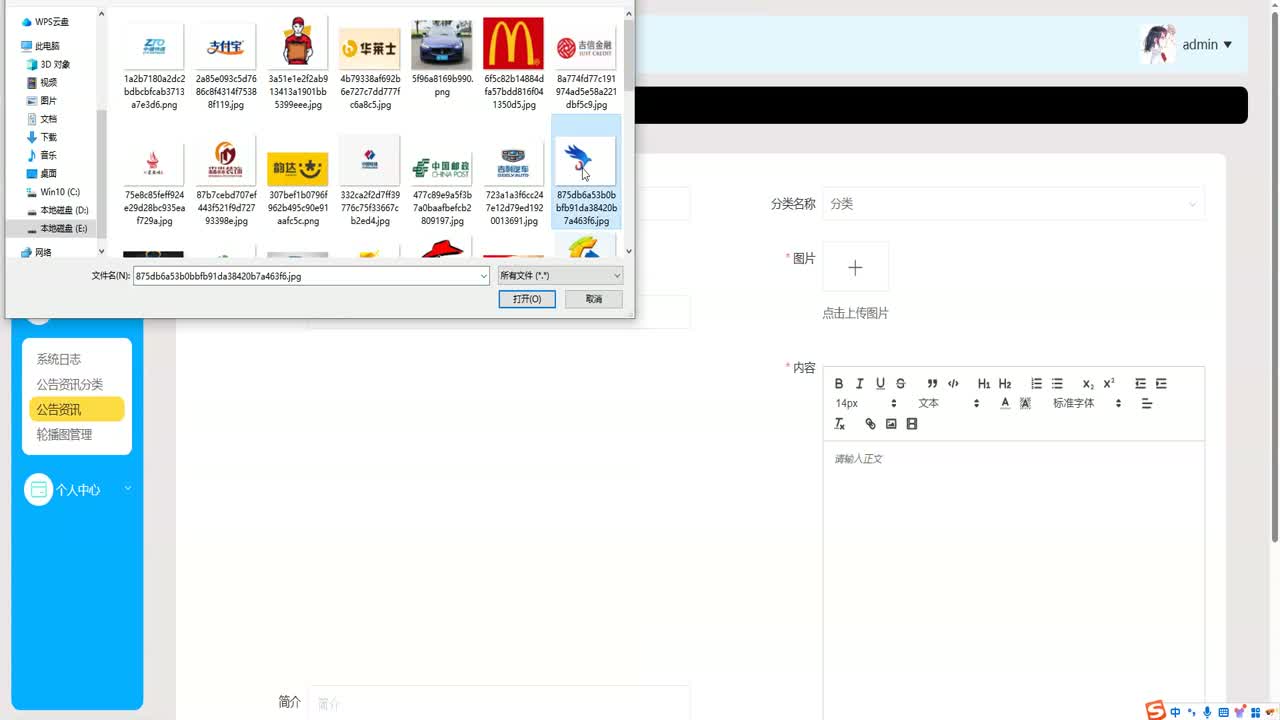Image resolution: width=1280 pixels, height=720 pixels.
Task: Apply Heading 1 style in the editor
Action: tap(984, 383)
